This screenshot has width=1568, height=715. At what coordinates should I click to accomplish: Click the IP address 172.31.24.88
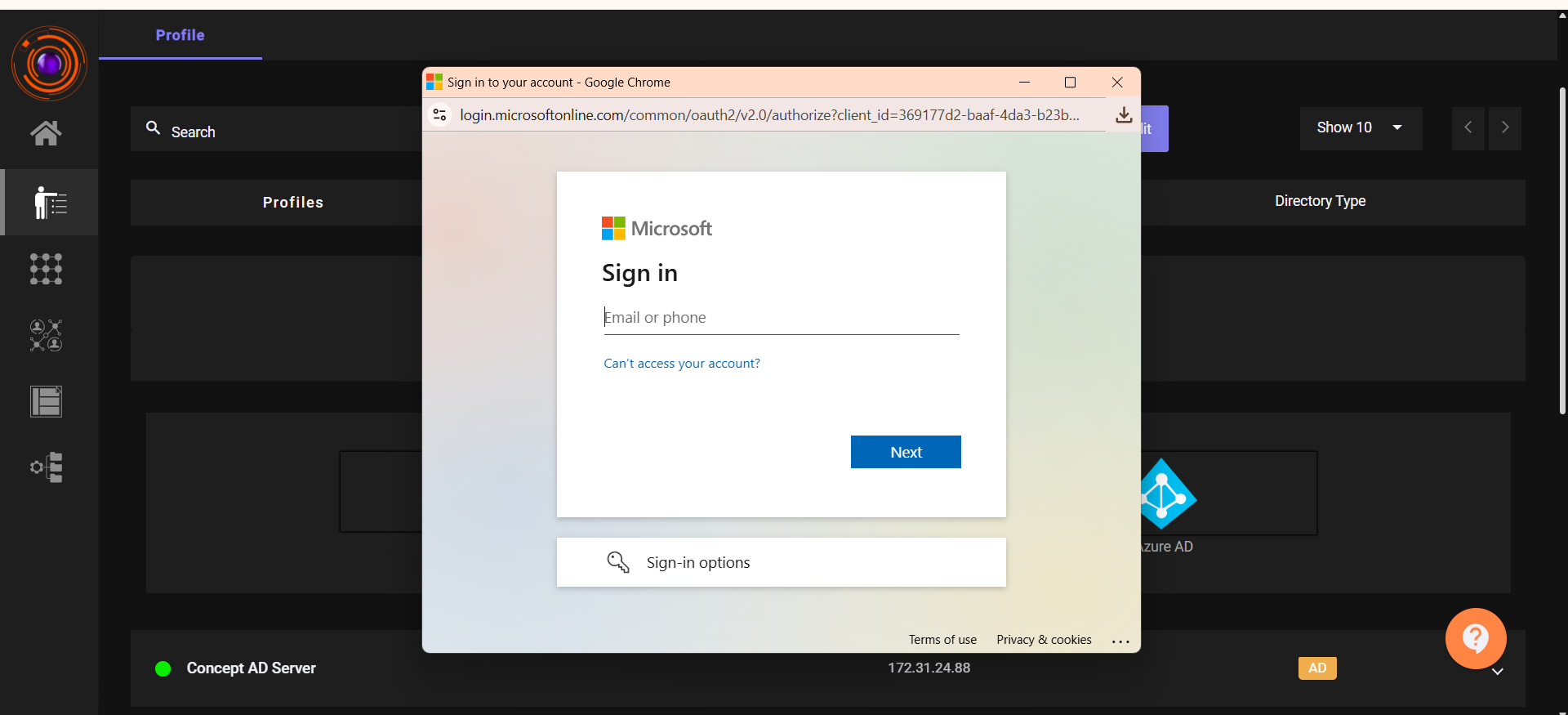pos(929,668)
